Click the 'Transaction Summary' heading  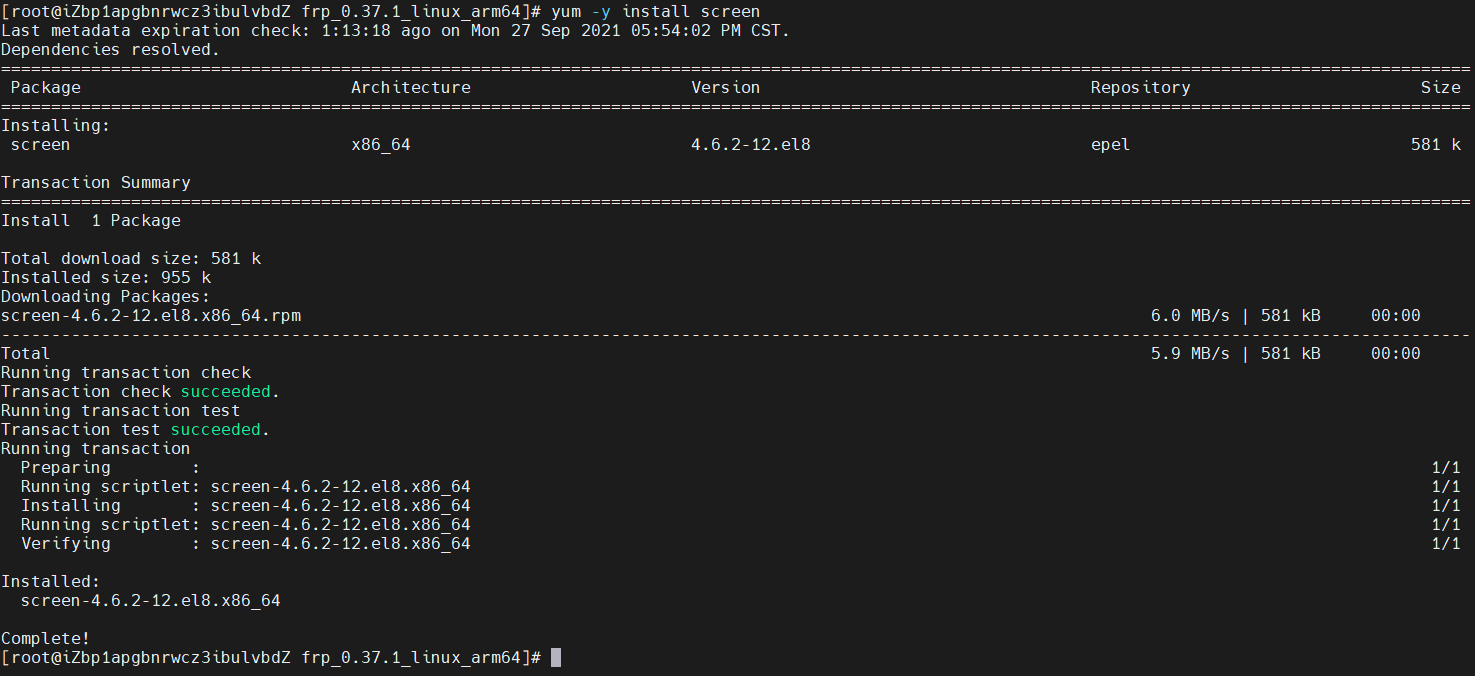(95, 182)
